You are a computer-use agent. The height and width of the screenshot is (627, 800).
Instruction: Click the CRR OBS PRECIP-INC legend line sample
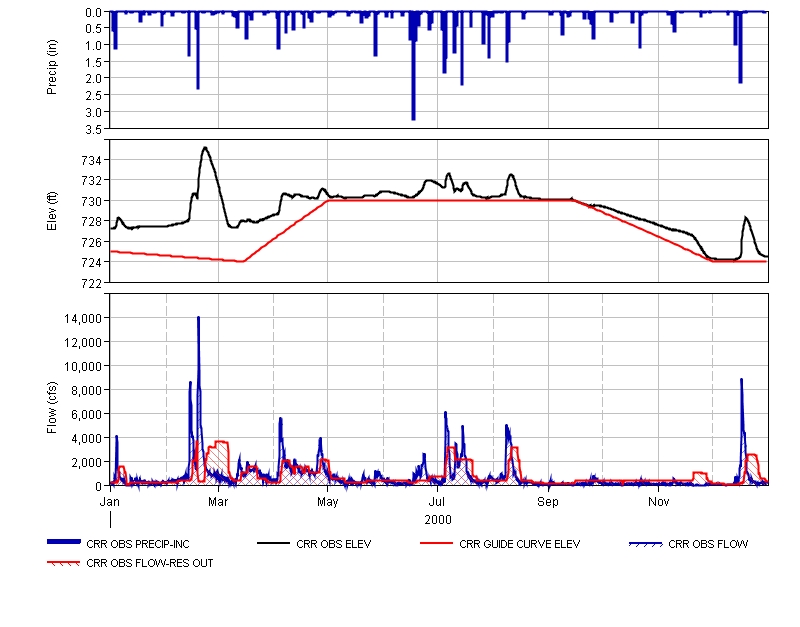[x=66, y=544]
